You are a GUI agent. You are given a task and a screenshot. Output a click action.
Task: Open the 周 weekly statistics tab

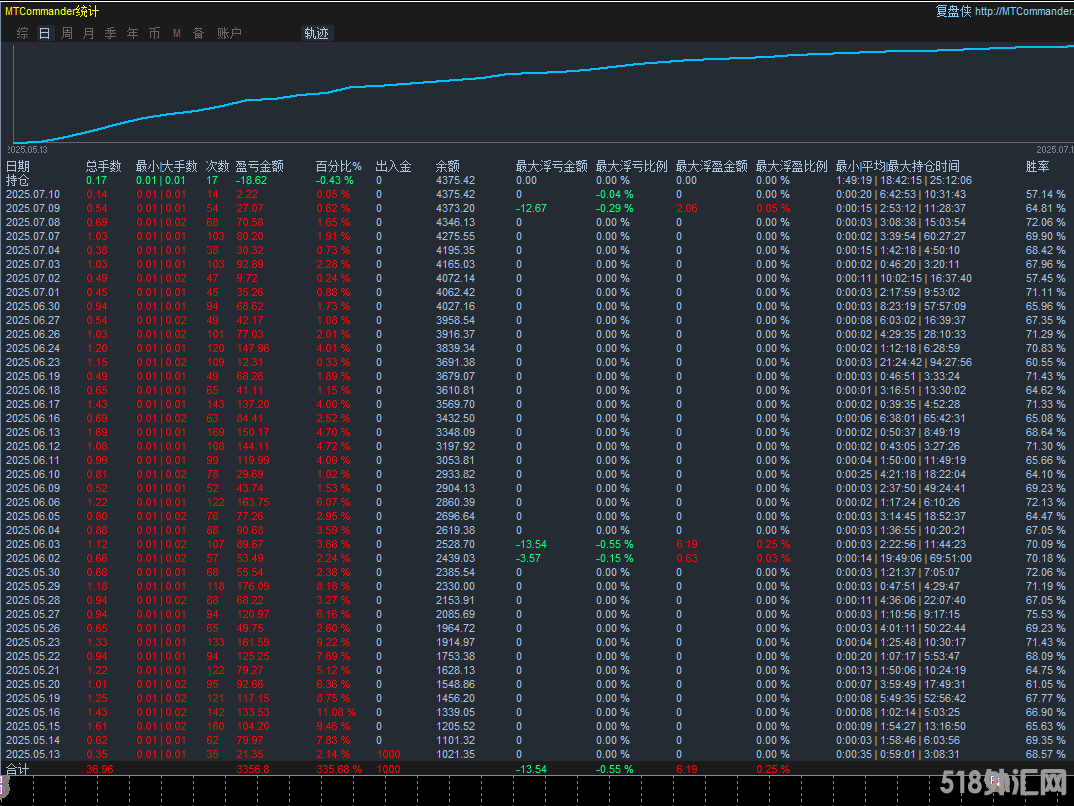pos(66,33)
